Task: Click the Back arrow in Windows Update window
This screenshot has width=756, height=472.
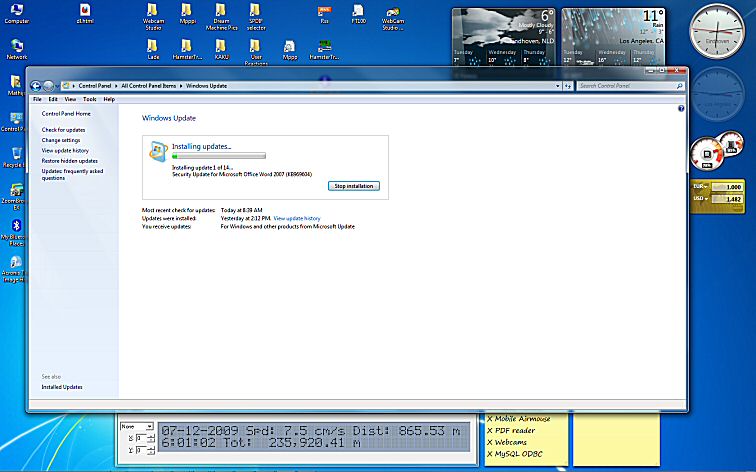Action: (35, 86)
